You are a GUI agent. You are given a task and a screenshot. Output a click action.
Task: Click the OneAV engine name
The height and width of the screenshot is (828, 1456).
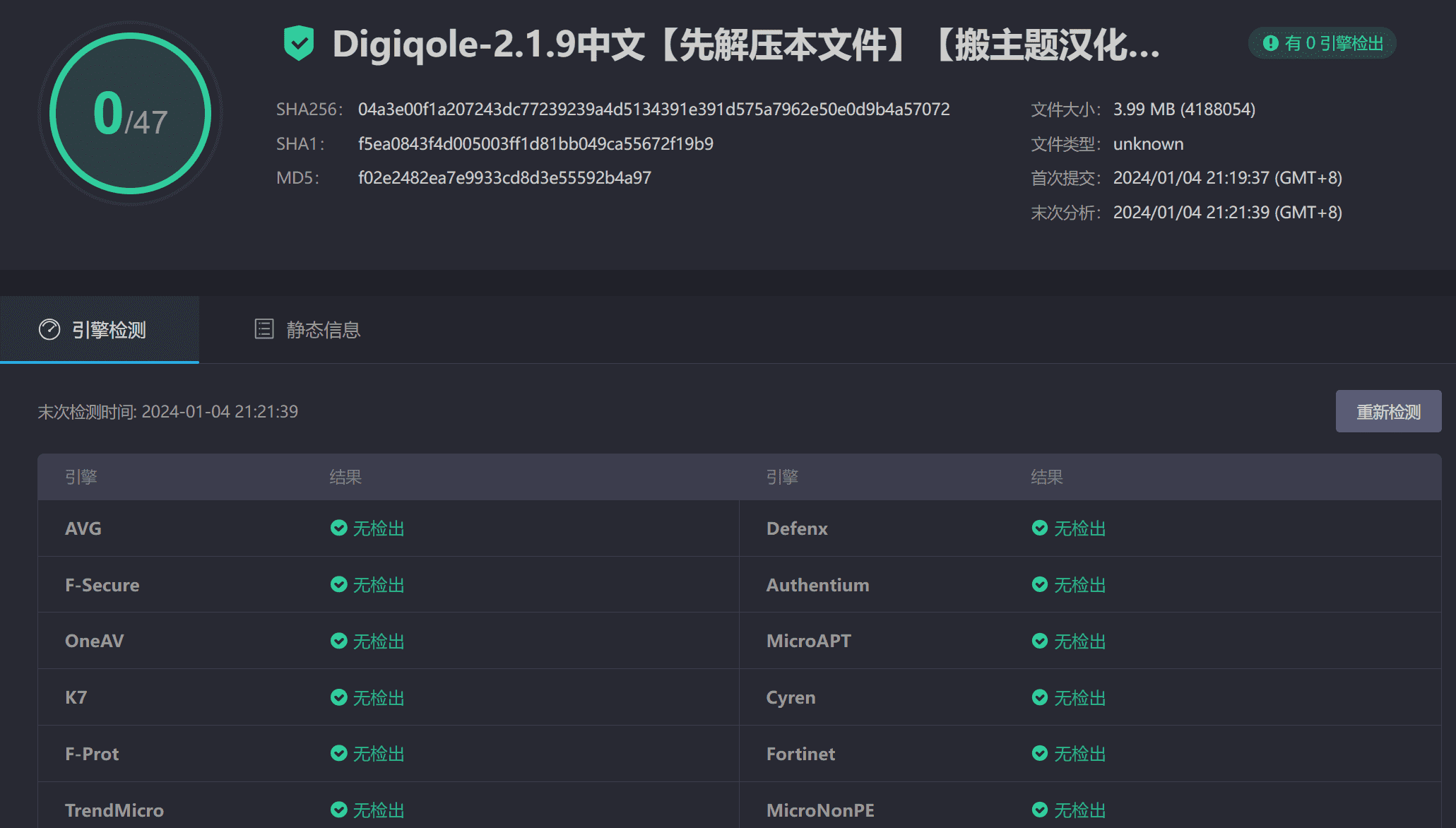click(95, 641)
